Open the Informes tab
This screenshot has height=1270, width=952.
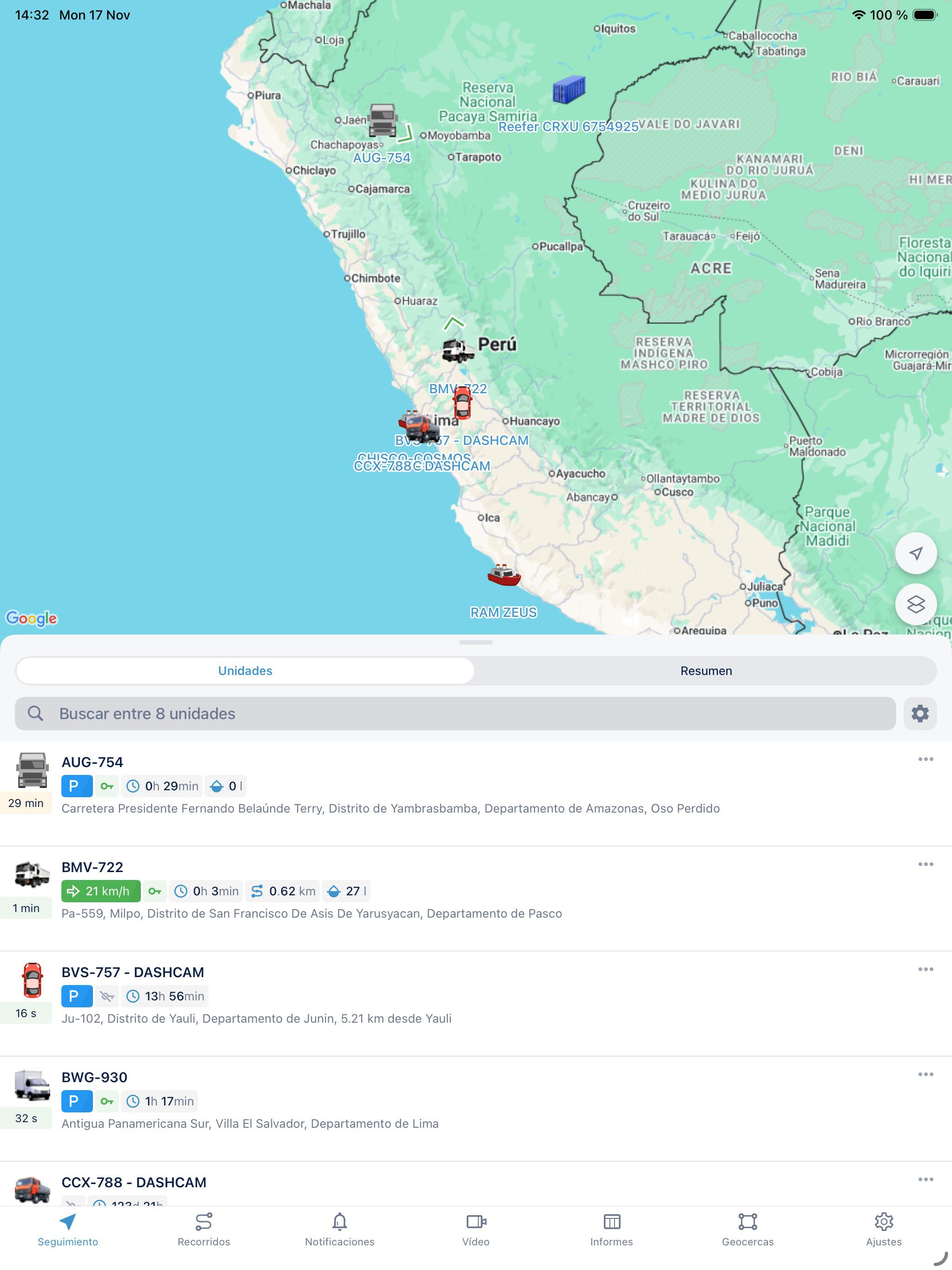coord(612,1230)
